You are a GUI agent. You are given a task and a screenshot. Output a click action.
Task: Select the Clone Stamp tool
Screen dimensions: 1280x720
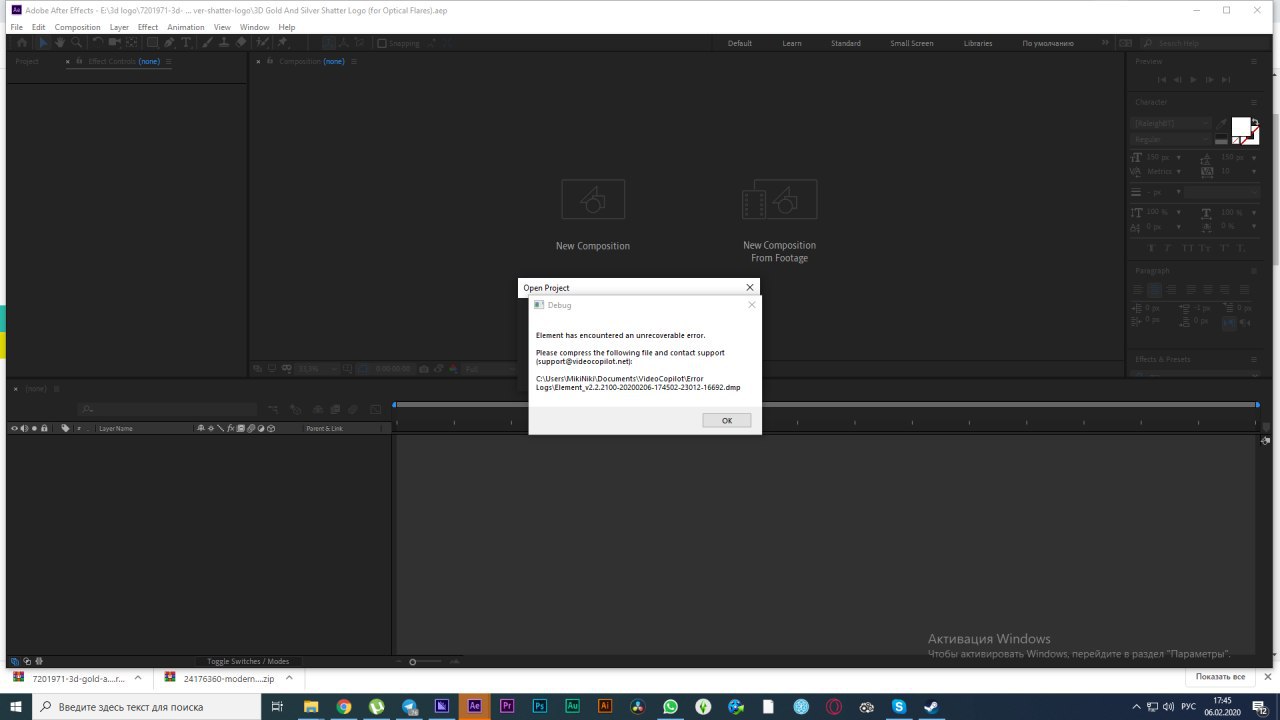(x=224, y=43)
